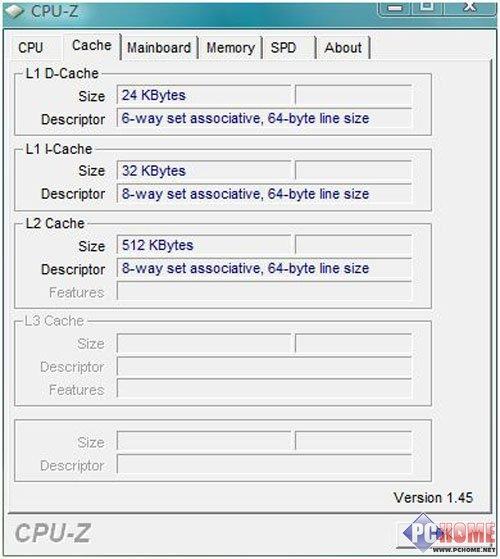Click the 'L2 Cache' group label
This screenshot has height=559, width=500.
coord(55,224)
